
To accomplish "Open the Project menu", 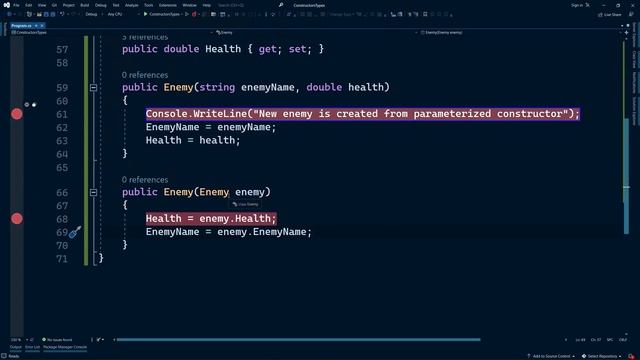I will tap(69, 5).
